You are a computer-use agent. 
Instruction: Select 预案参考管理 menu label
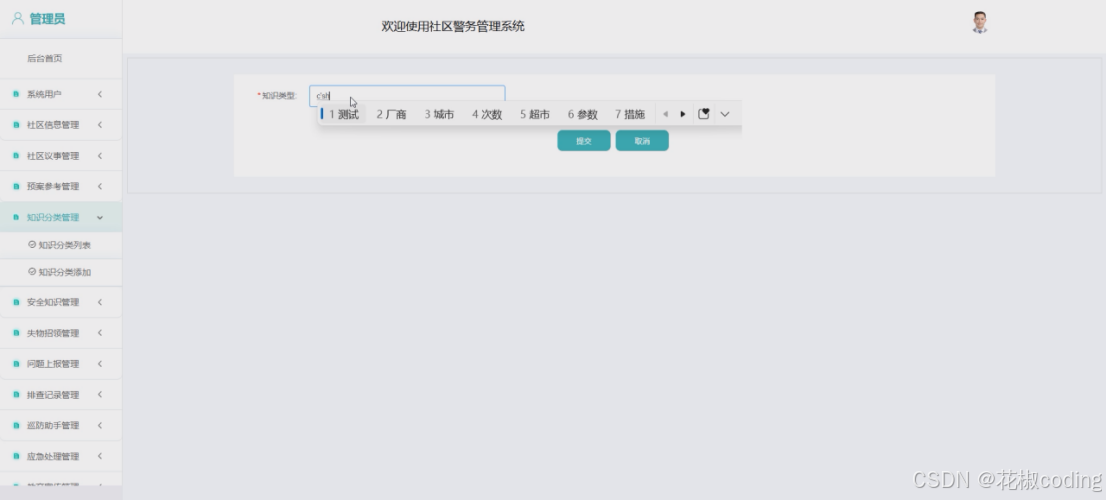click(53, 186)
